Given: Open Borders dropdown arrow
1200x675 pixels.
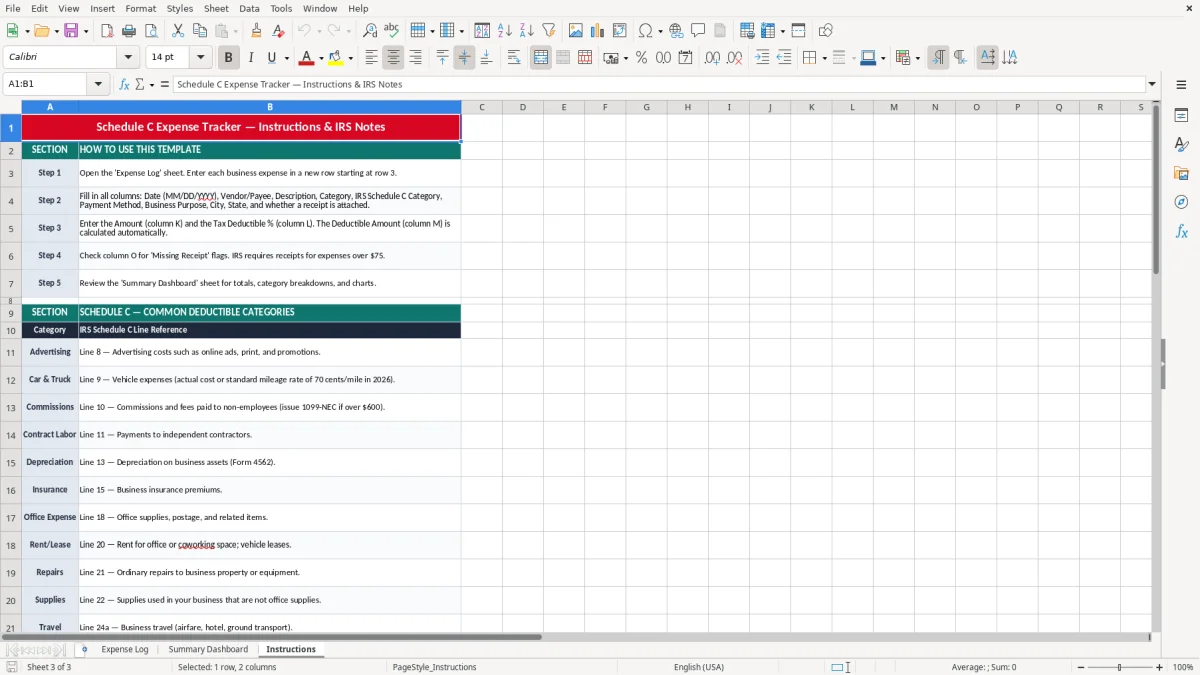Looking at the screenshot, I should click(x=826, y=58).
